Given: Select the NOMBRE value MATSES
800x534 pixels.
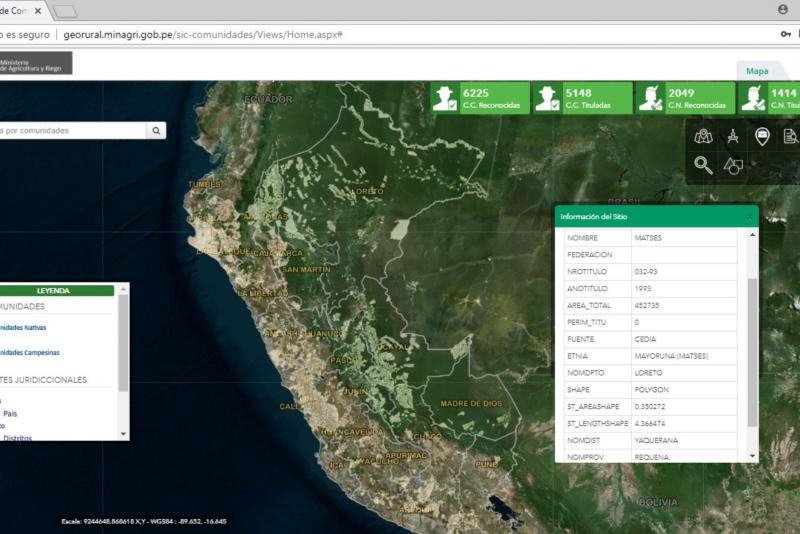Looking at the screenshot, I should point(648,238).
